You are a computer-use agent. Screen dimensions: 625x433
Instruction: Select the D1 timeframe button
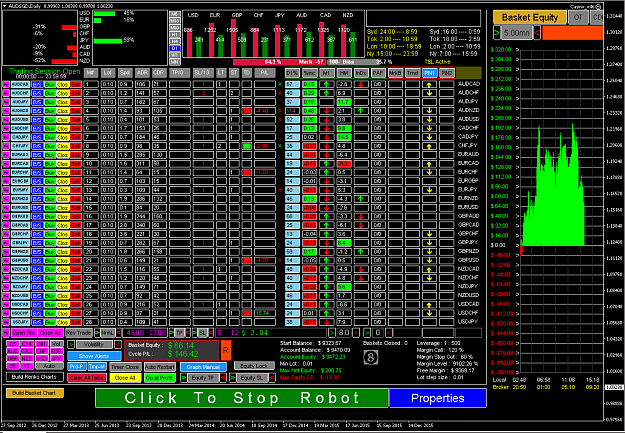pos(175,48)
